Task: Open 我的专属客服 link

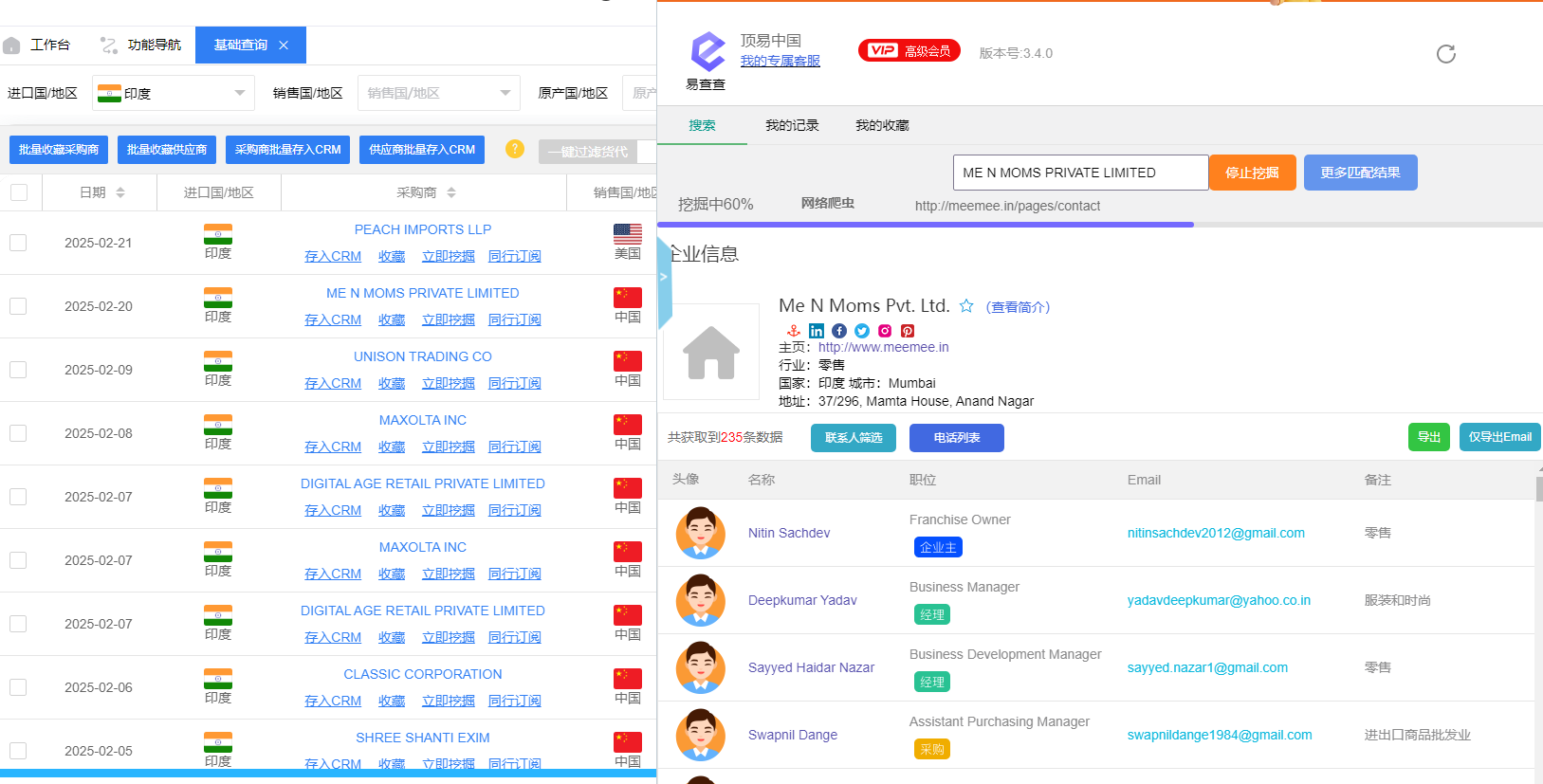Action: point(781,61)
